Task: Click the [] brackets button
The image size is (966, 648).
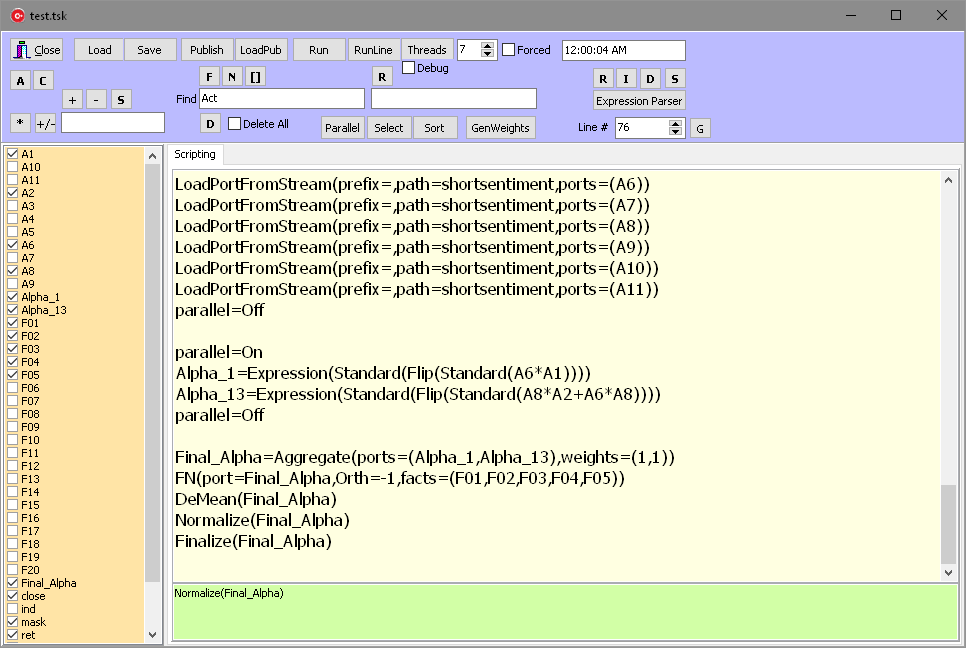Action: 256,76
